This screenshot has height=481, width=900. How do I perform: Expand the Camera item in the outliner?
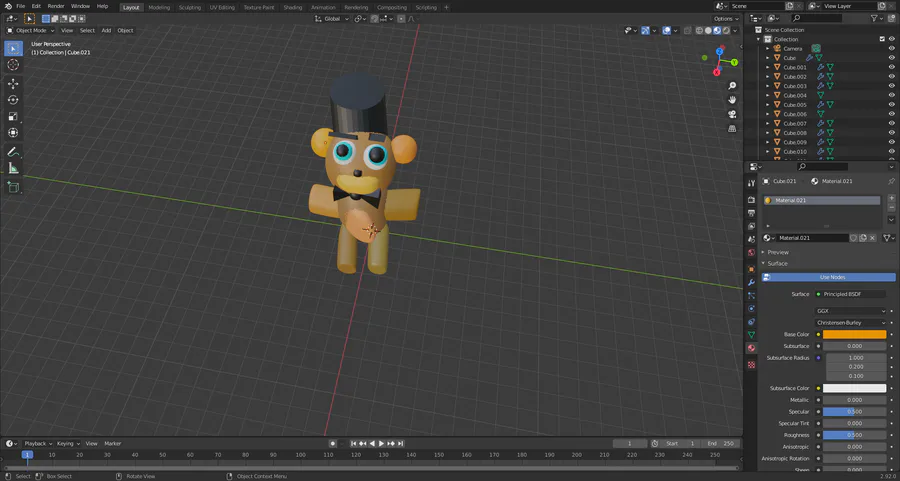[x=767, y=49]
